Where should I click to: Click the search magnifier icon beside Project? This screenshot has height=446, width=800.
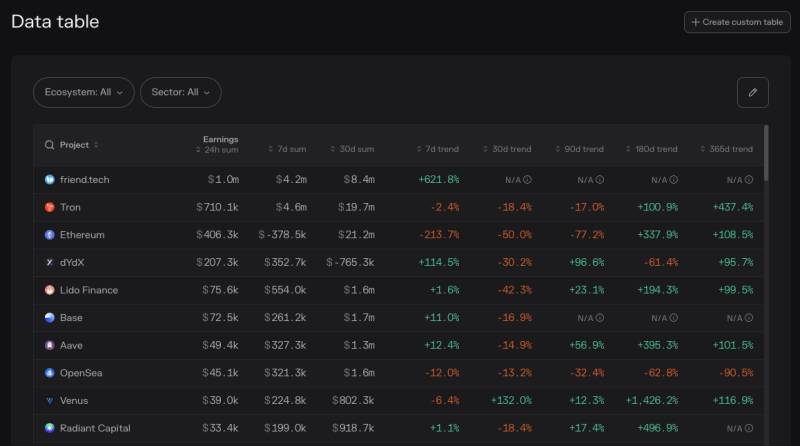(x=49, y=145)
